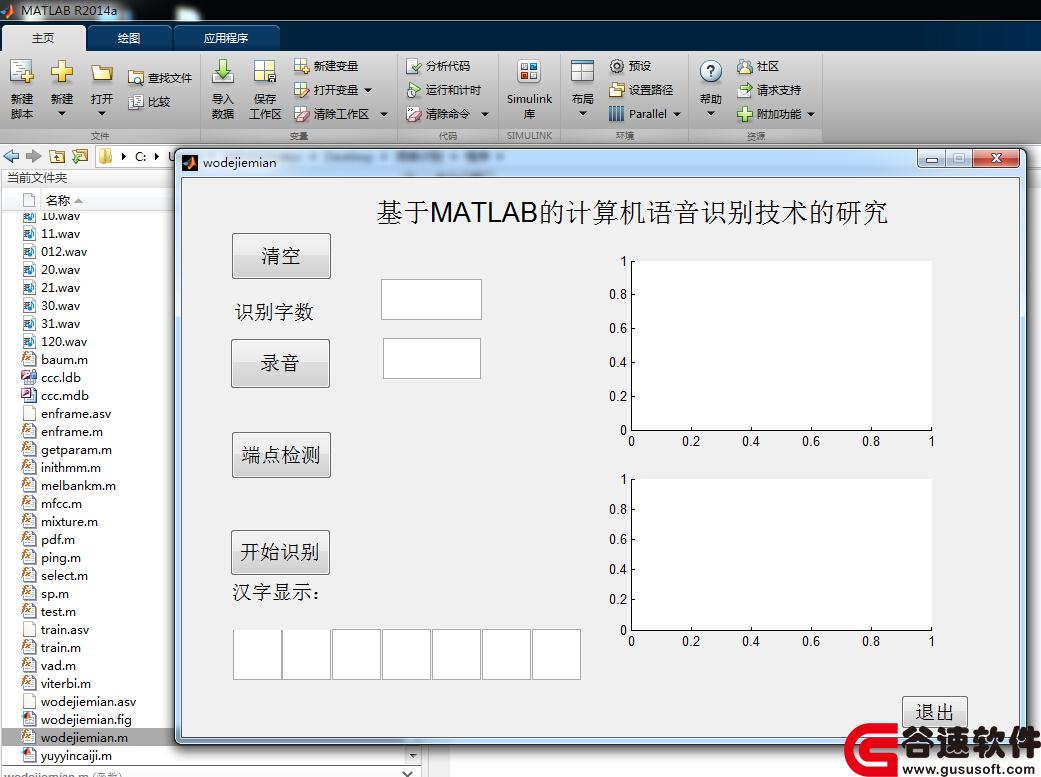
Task: Expand the Help (帮助) dropdown arrow
Action: click(710, 114)
